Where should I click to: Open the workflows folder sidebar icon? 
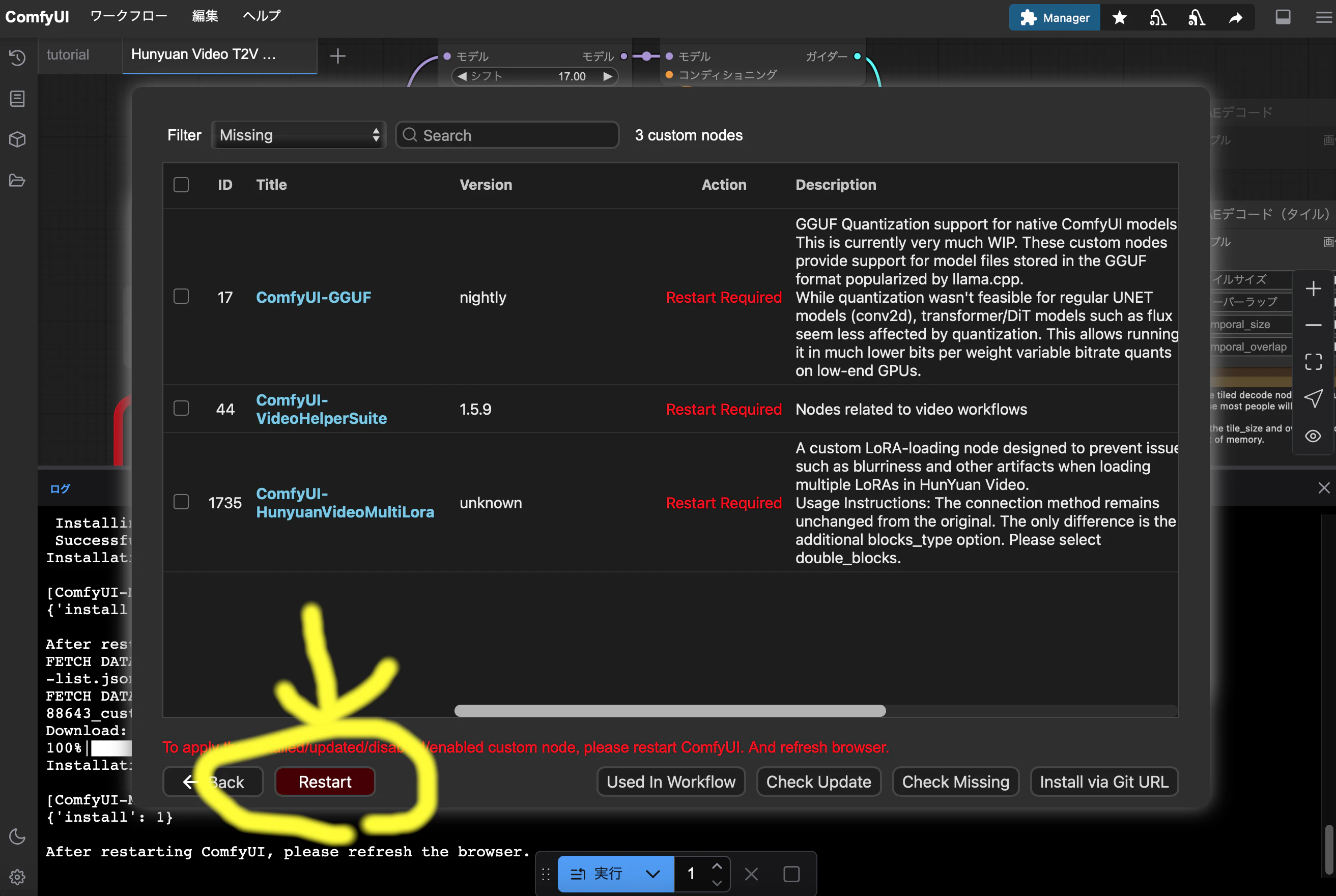[17, 181]
